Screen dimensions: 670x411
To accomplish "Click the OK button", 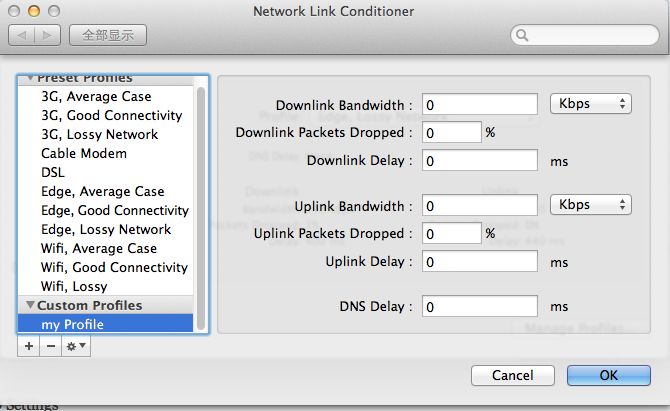I will [x=609, y=375].
